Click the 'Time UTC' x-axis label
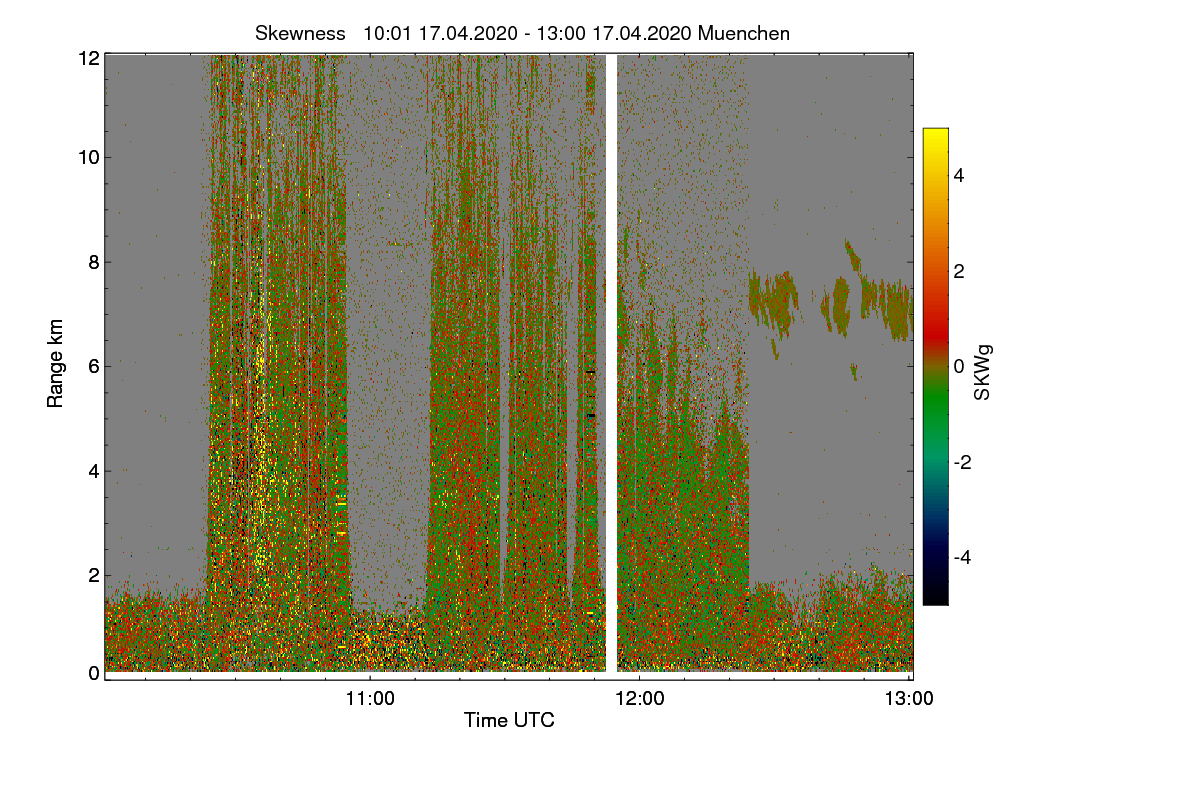This screenshot has height=800, width=1200. tap(509, 719)
